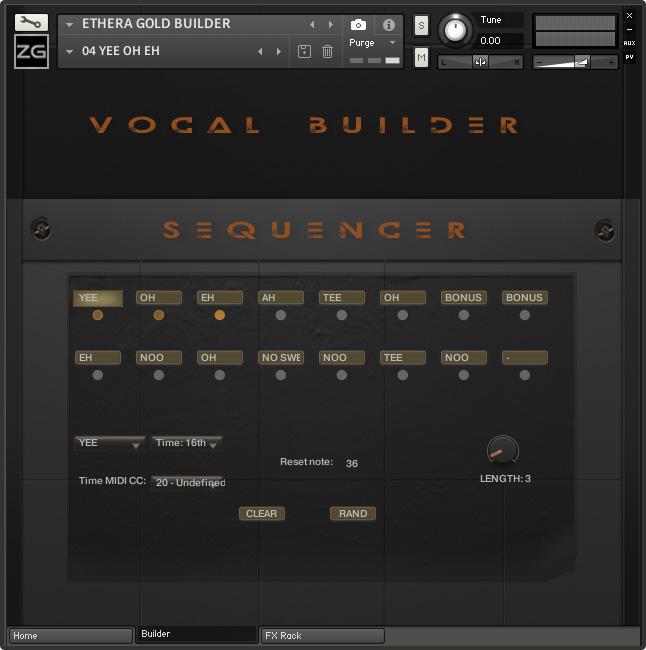Enable the step dot under AH
646x650 pixels.
[281, 315]
